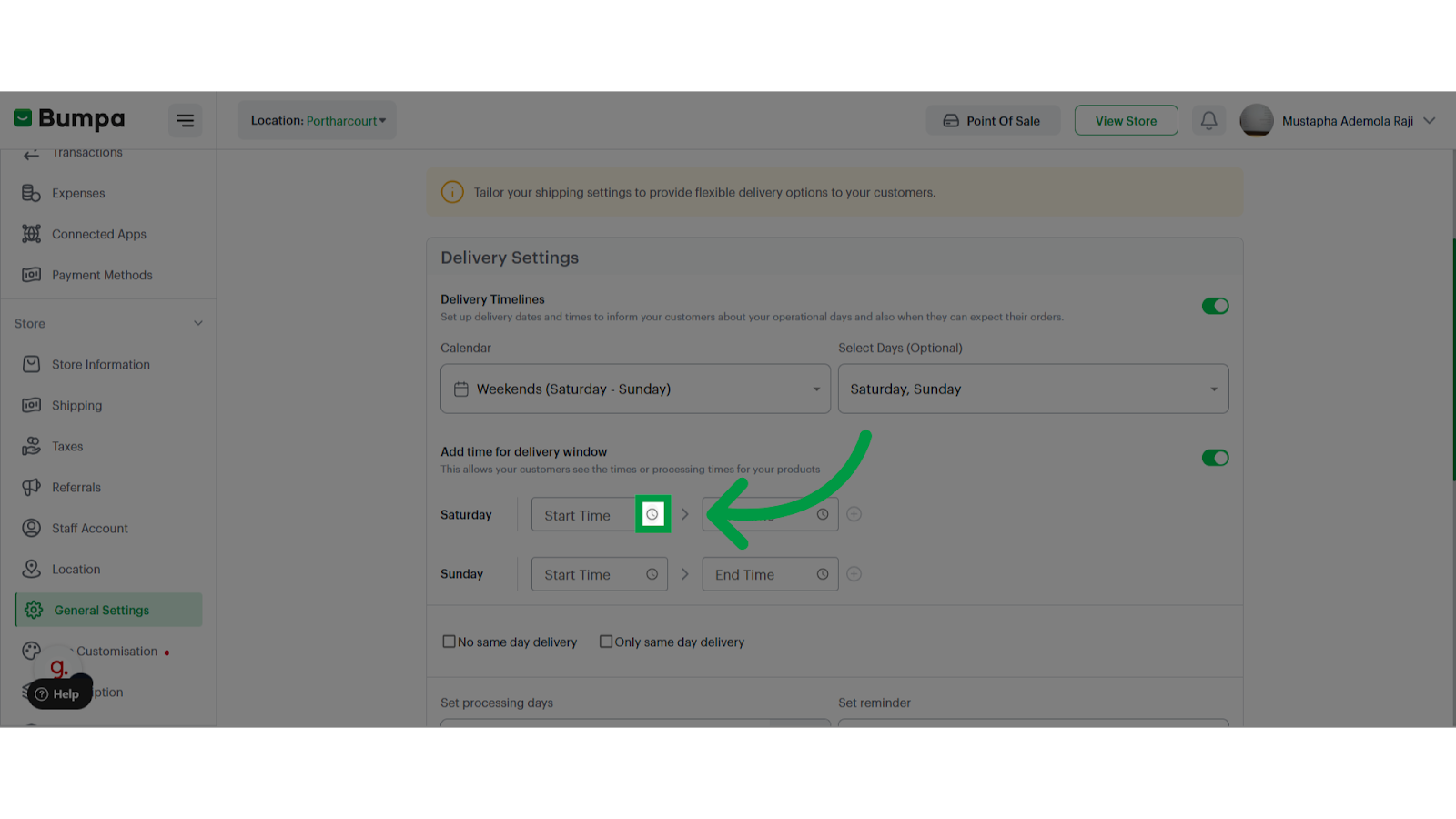The image size is (1456, 819).
Task: Toggle the hamburger sidebar menu
Action: (x=186, y=120)
